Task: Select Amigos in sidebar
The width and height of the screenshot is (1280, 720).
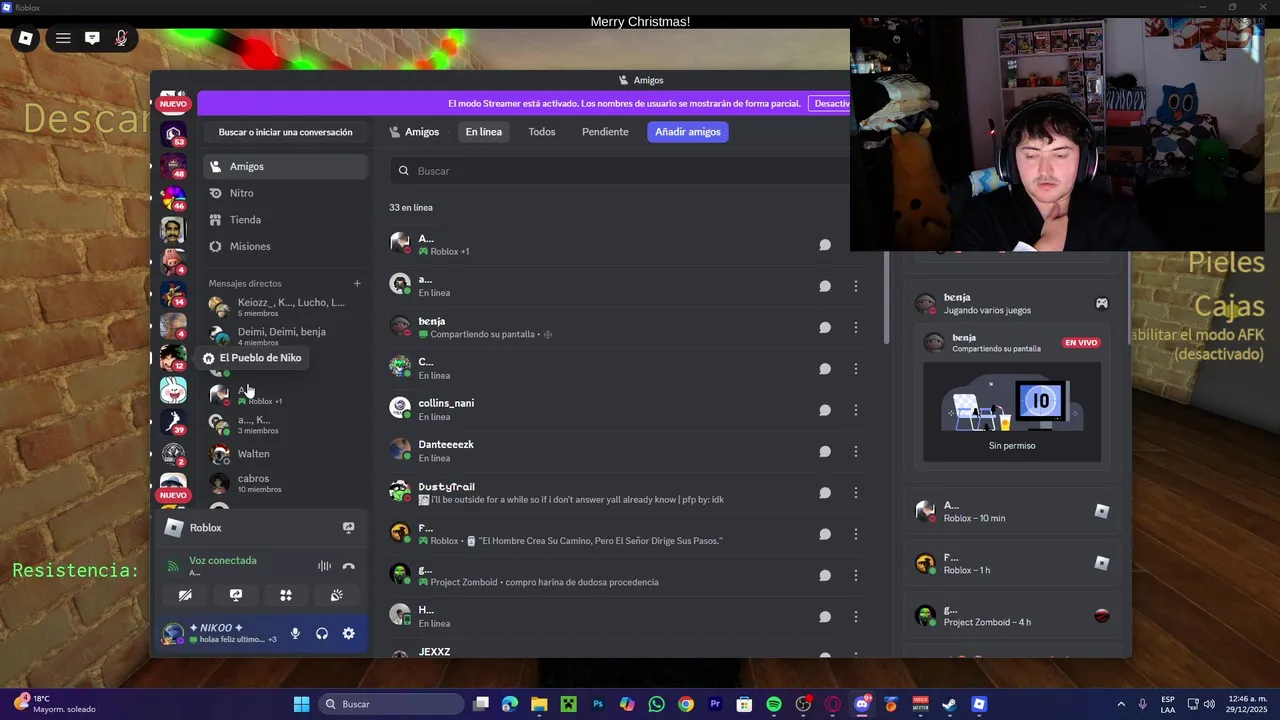Action: tap(285, 167)
